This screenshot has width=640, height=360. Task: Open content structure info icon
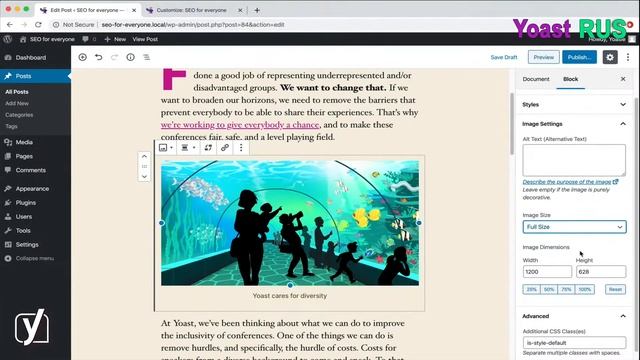pos(130,57)
